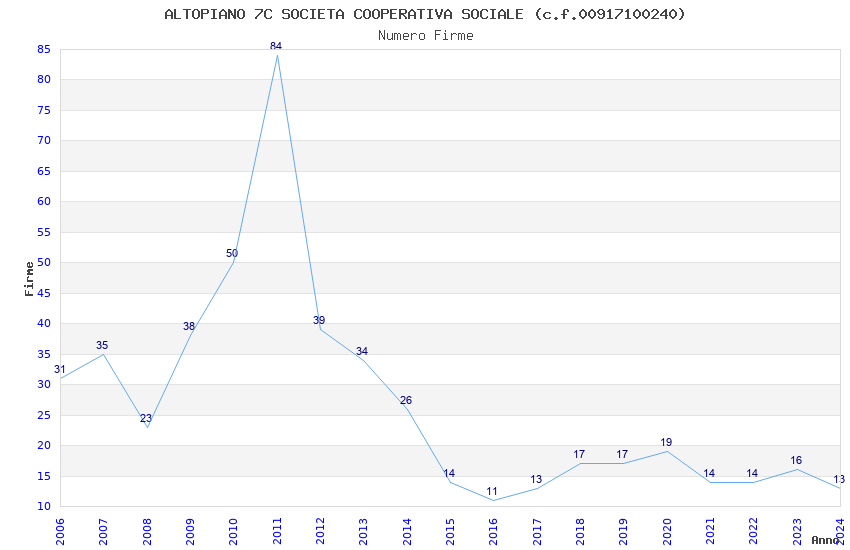Click the data label 16 at 2023
The width and height of the screenshot is (850, 550).
coord(796,461)
